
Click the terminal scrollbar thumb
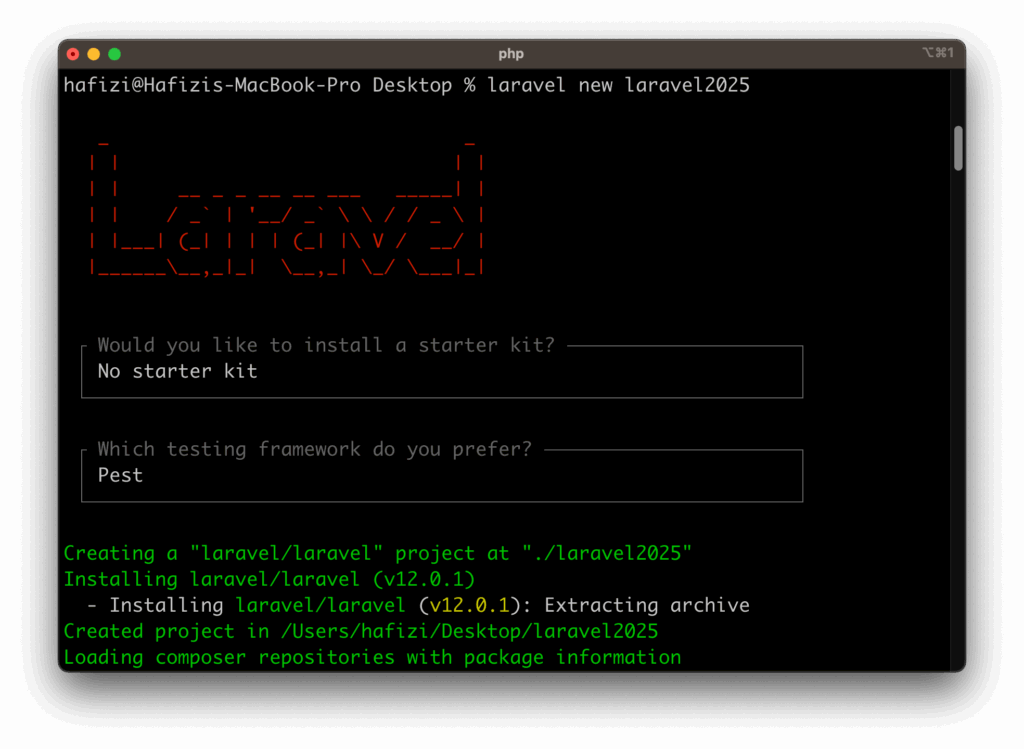tap(958, 148)
